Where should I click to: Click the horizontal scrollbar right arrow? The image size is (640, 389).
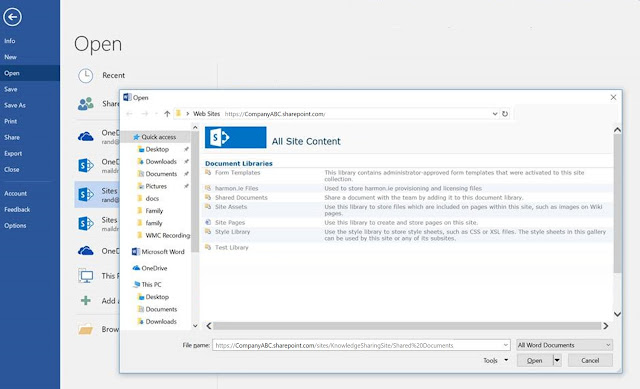(x=606, y=326)
